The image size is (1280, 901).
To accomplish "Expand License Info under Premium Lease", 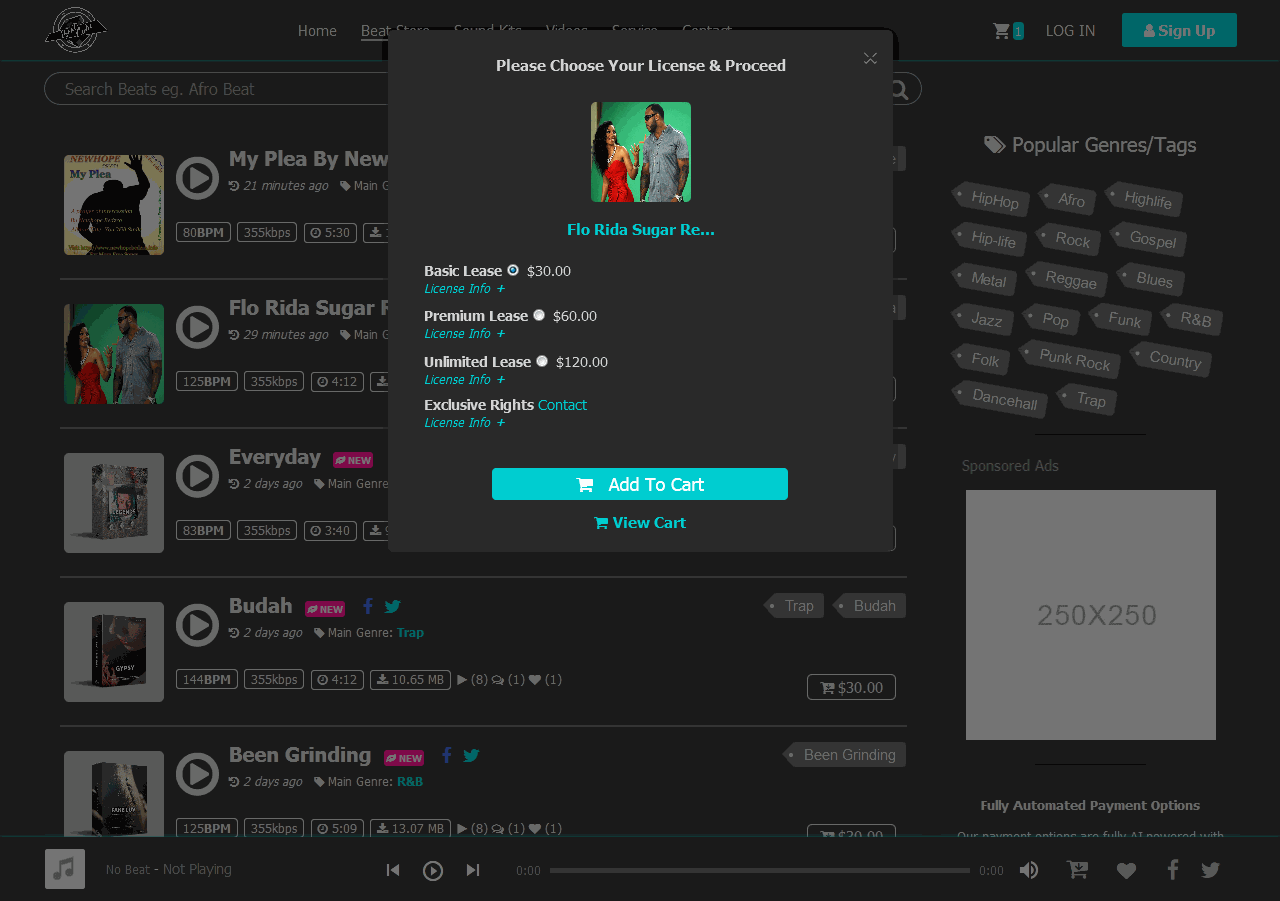I will click(x=464, y=333).
